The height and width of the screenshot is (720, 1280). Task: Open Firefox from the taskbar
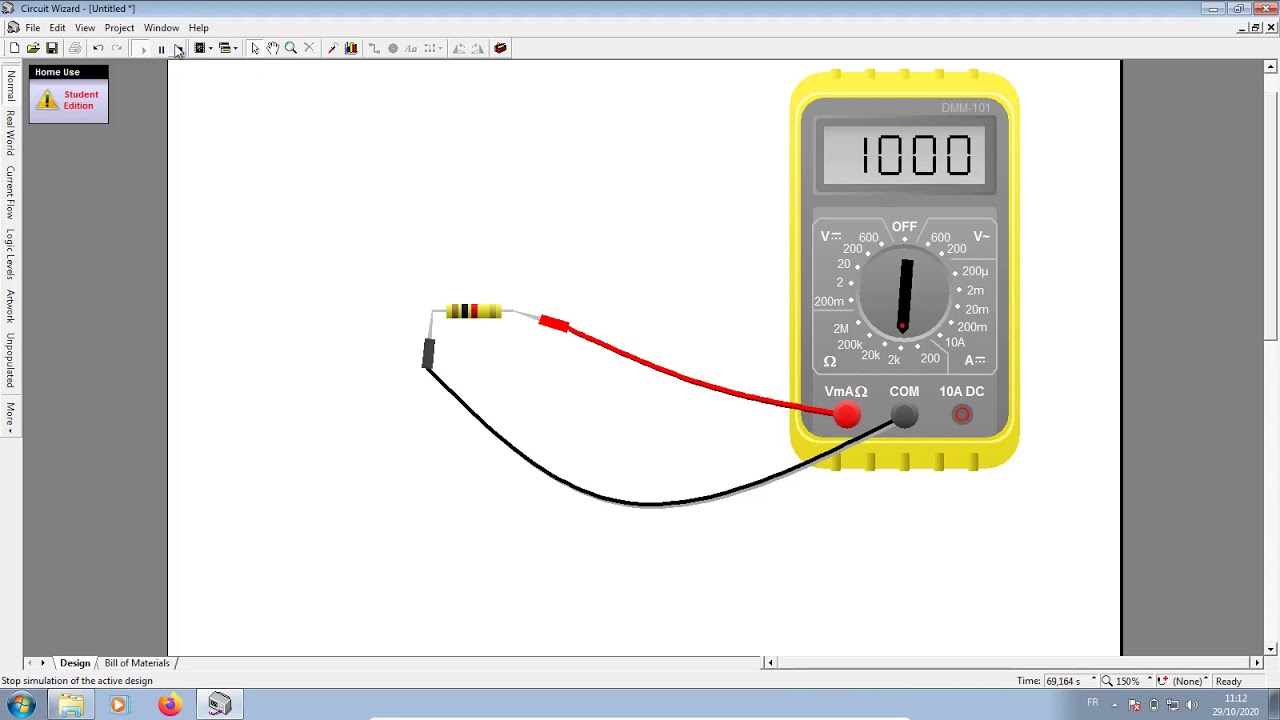pos(170,705)
